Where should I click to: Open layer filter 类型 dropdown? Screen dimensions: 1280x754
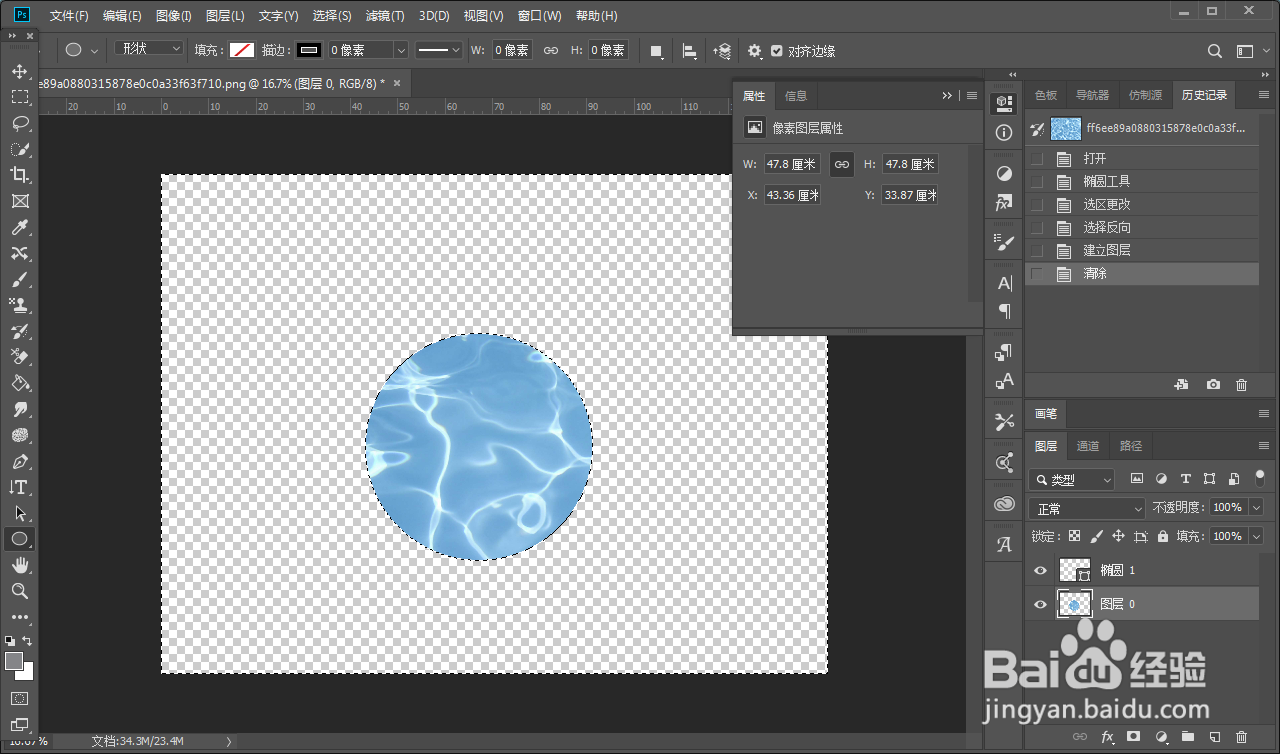(1071, 480)
